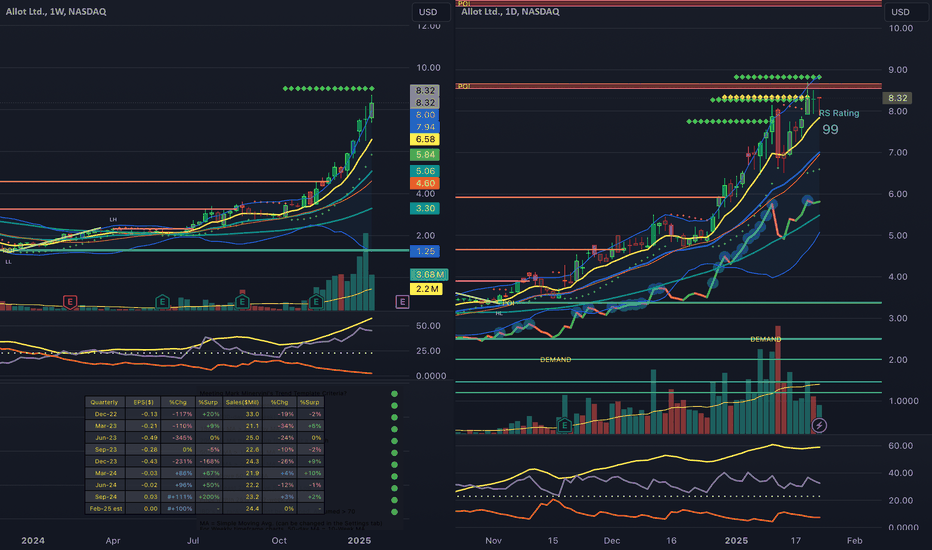Click the 60.00 indicator axis label
The width and height of the screenshot is (932, 550).
click(900, 446)
